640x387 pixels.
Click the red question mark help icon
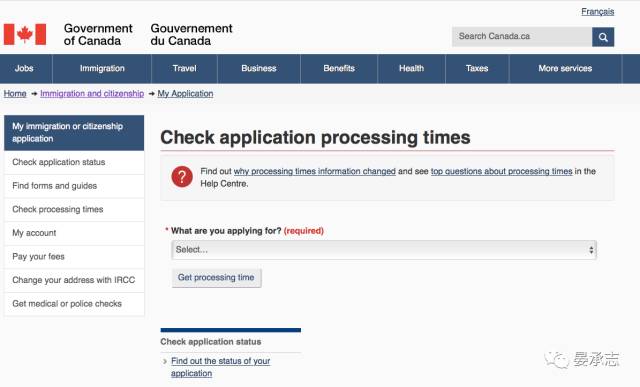182,177
